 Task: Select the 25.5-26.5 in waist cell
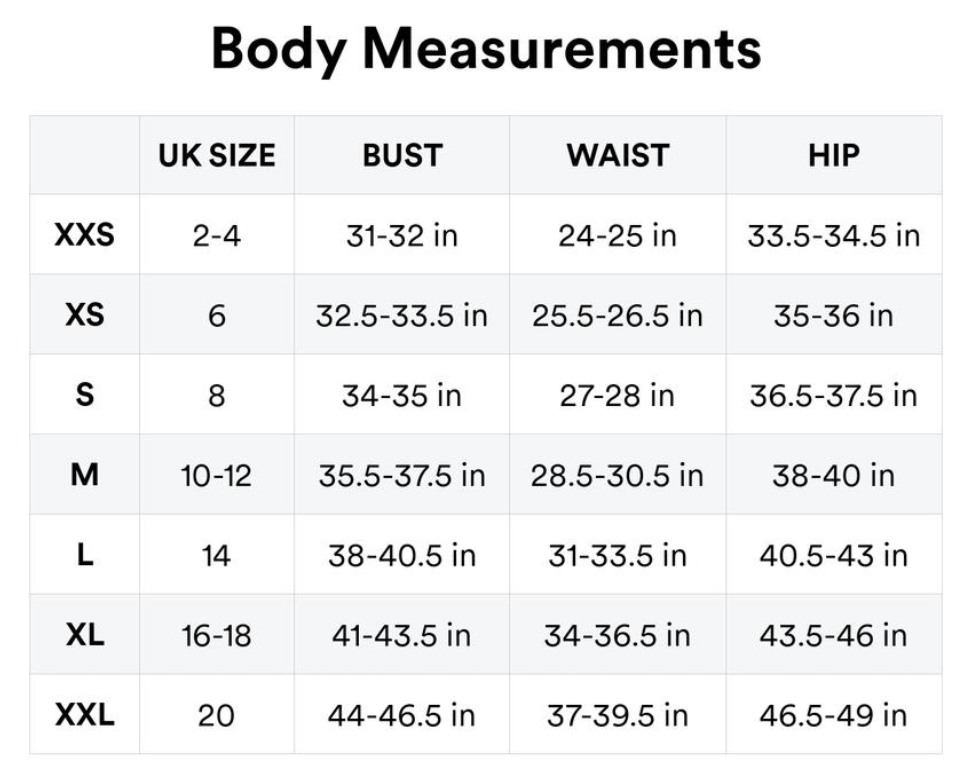(x=618, y=315)
